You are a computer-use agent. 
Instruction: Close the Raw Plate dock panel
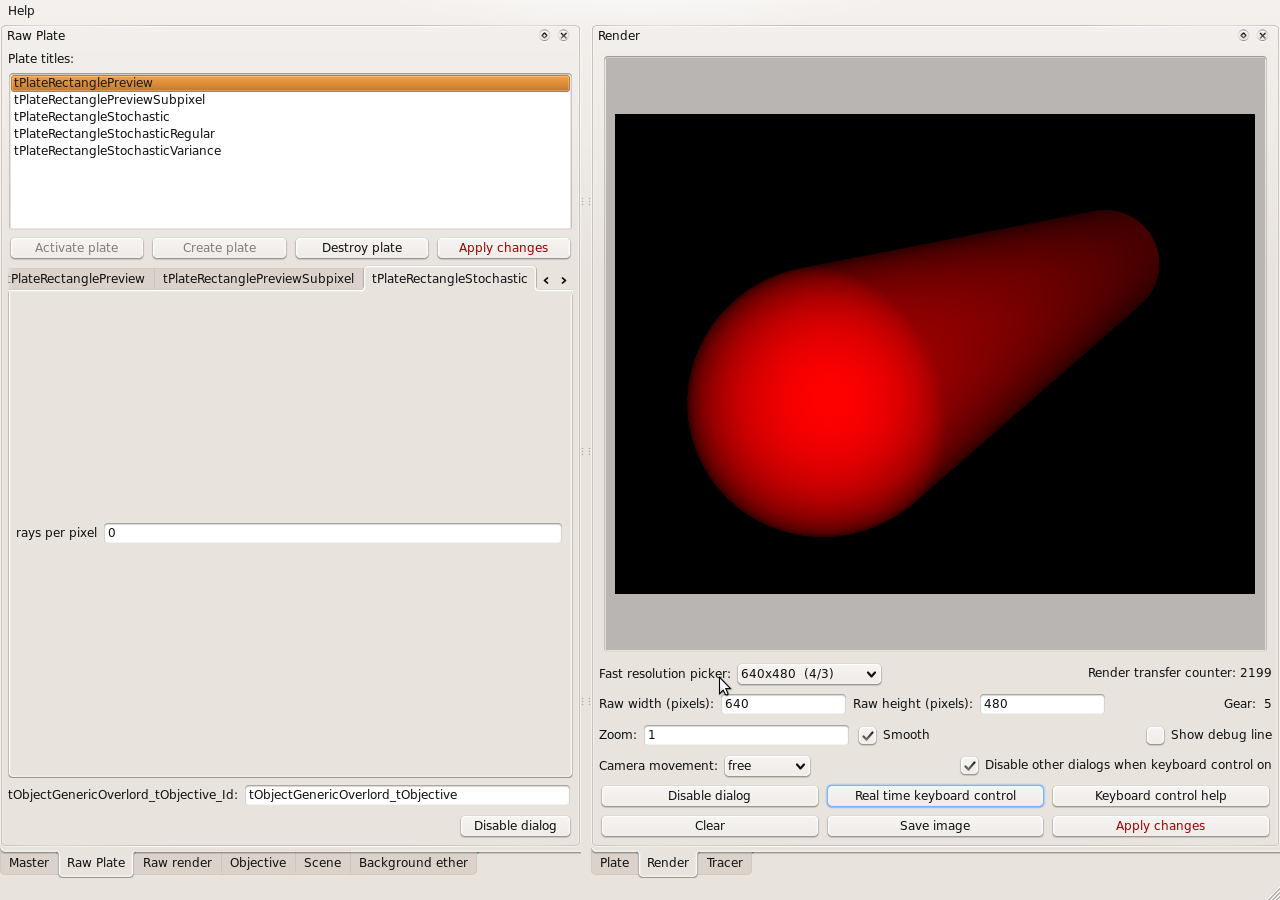coord(563,35)
